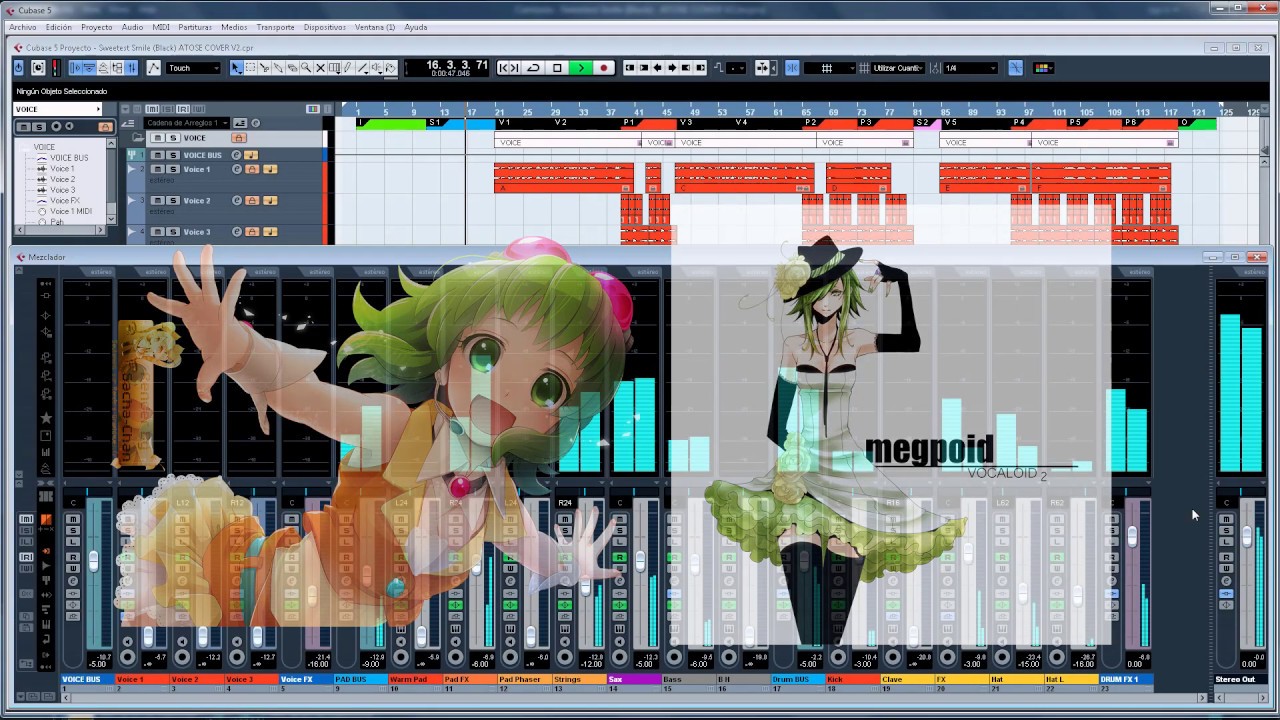This screenshot has height=720, width=1280.
Task: Select the Zoom magnifier tool
Action: tap(306, 68)
